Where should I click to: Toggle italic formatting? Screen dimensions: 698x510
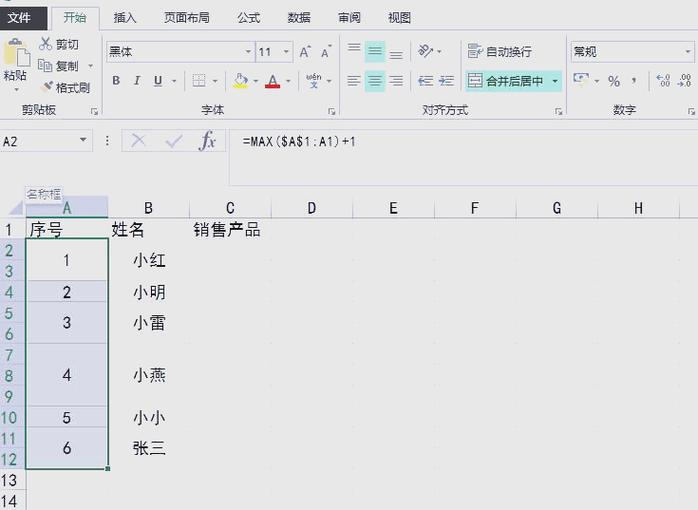tap(137, 81)
